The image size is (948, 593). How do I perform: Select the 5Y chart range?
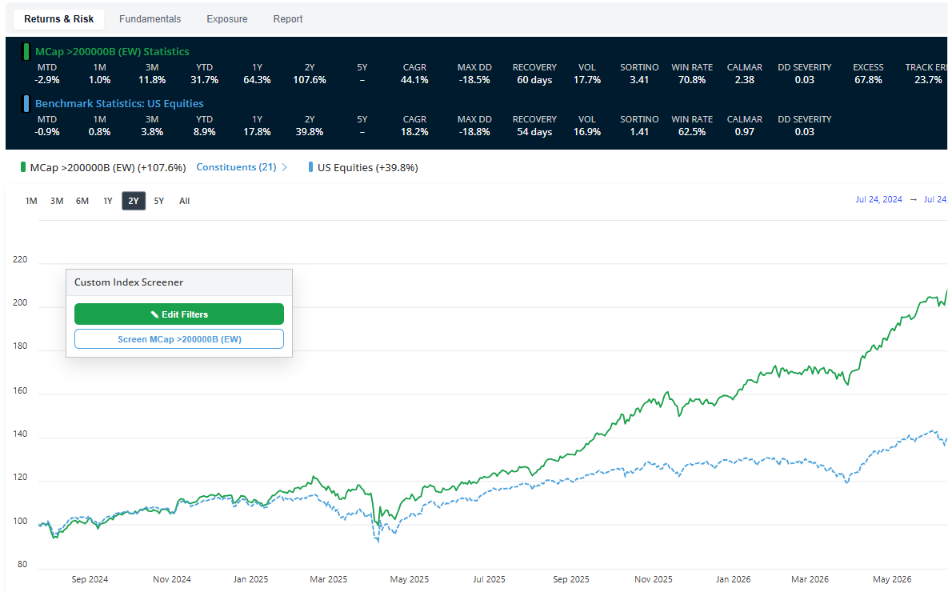(158, 201)
